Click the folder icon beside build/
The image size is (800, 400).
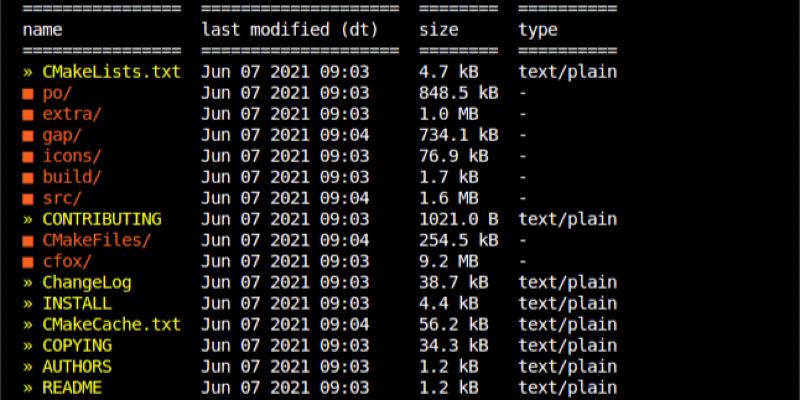point(28,177)
